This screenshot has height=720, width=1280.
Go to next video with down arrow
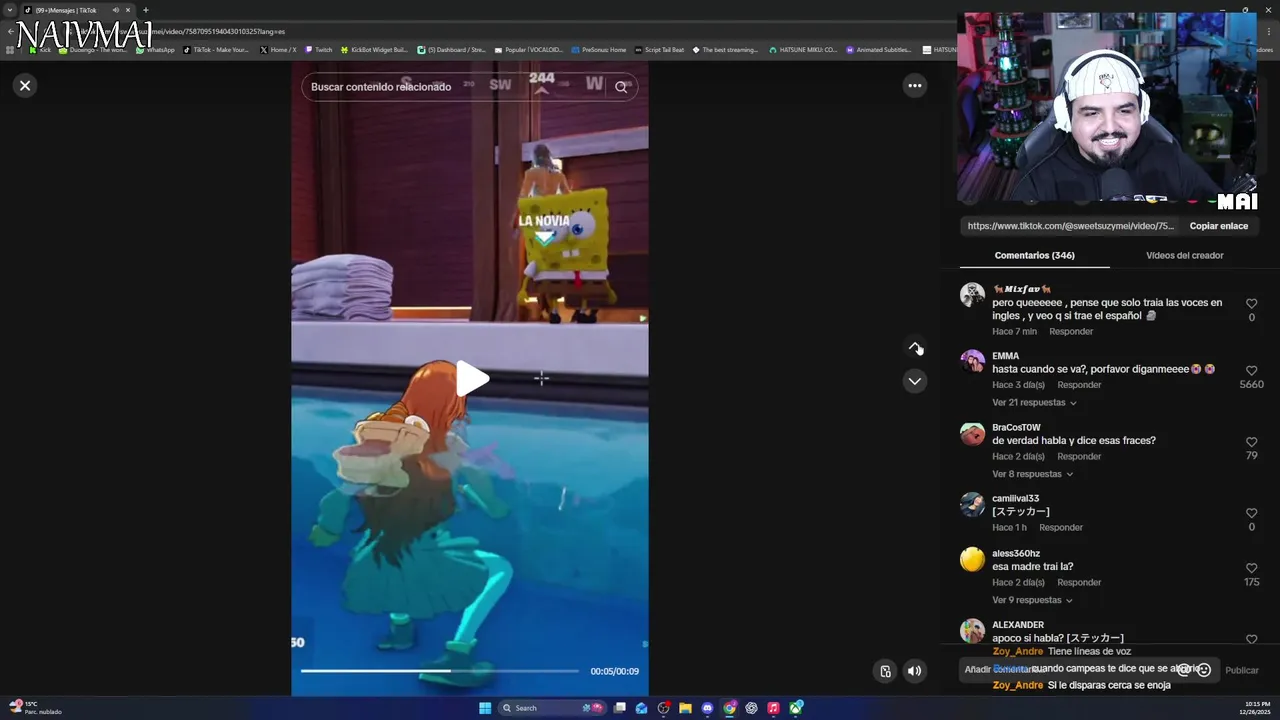914,381
